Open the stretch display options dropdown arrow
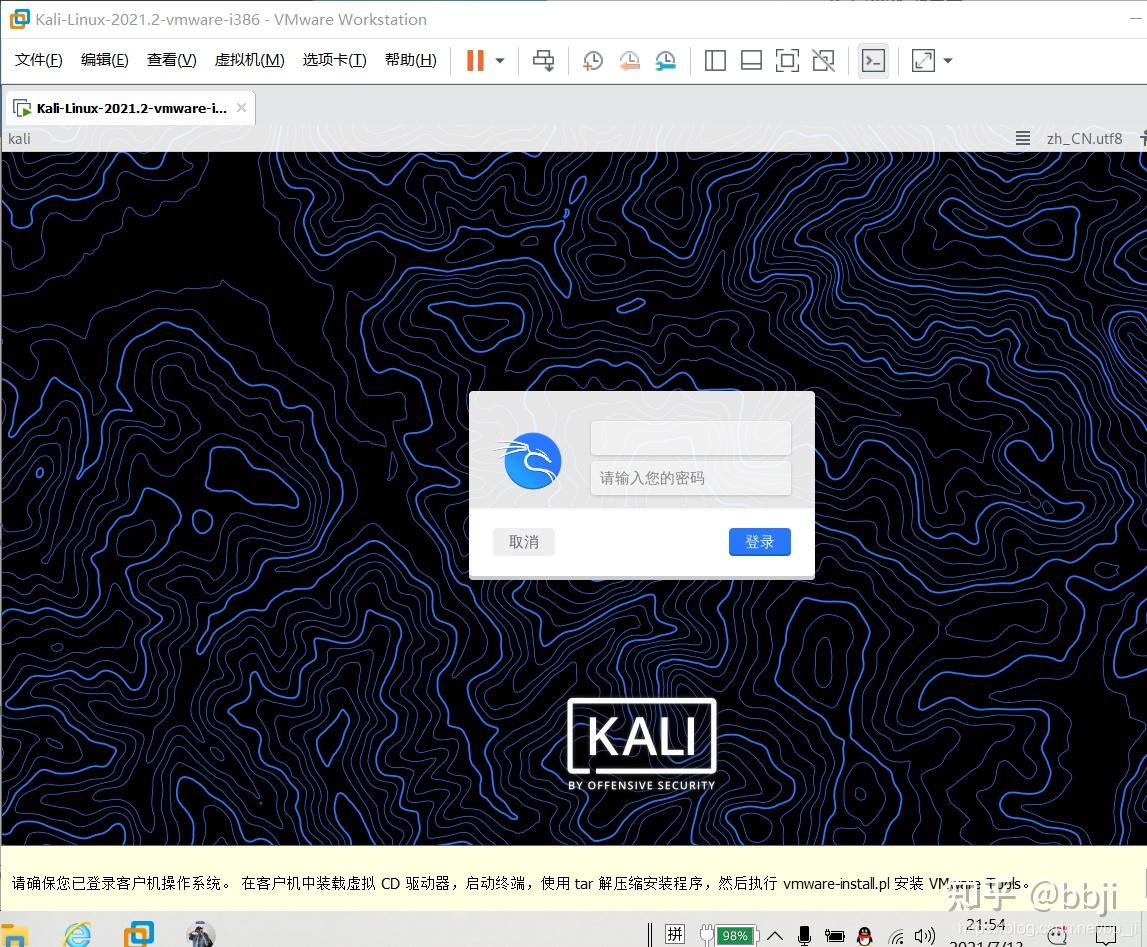The height and width of the screenshot is (947, 1147). 948,61
